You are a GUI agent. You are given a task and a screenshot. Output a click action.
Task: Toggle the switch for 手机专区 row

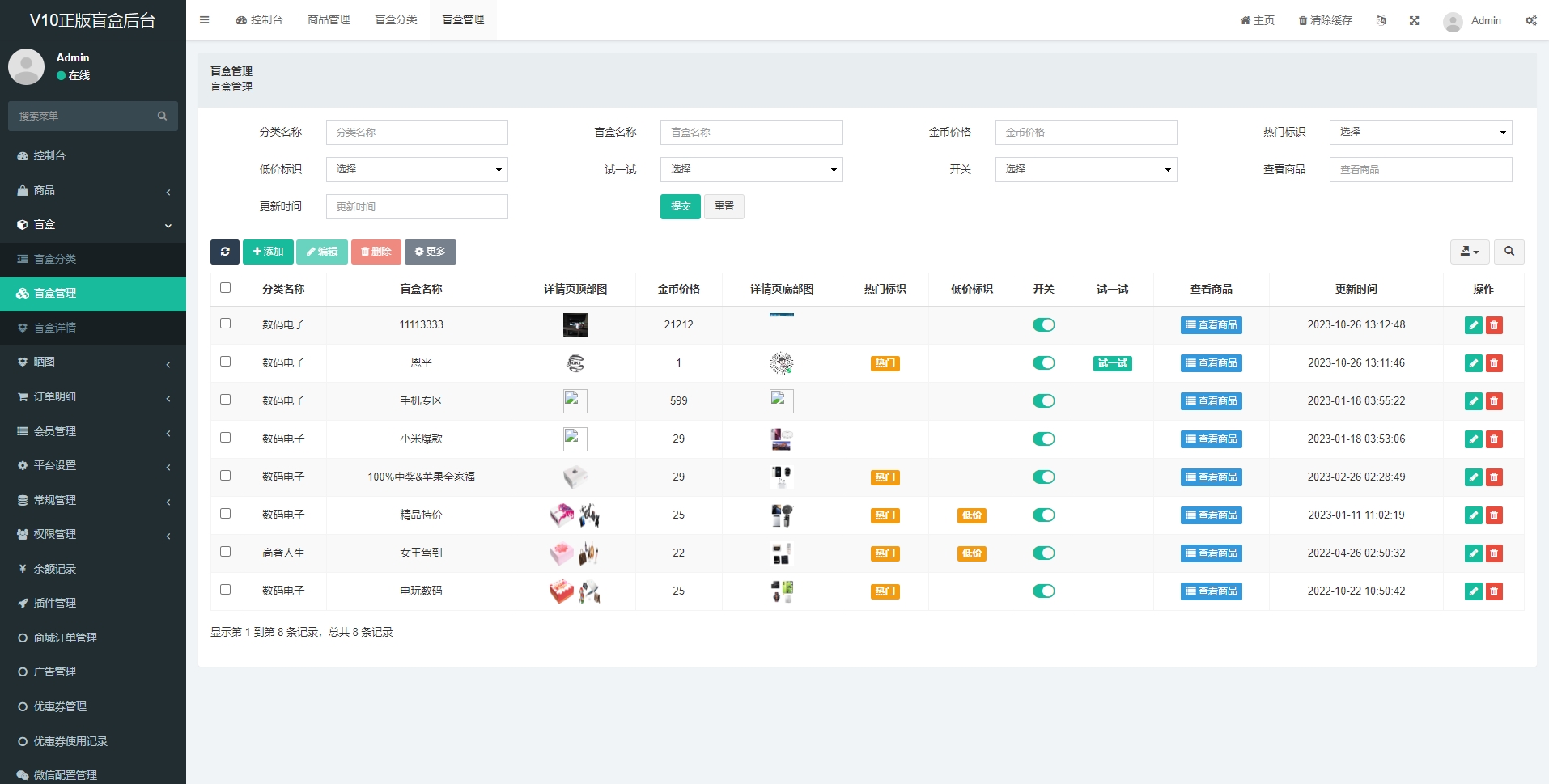point(1043,401)
